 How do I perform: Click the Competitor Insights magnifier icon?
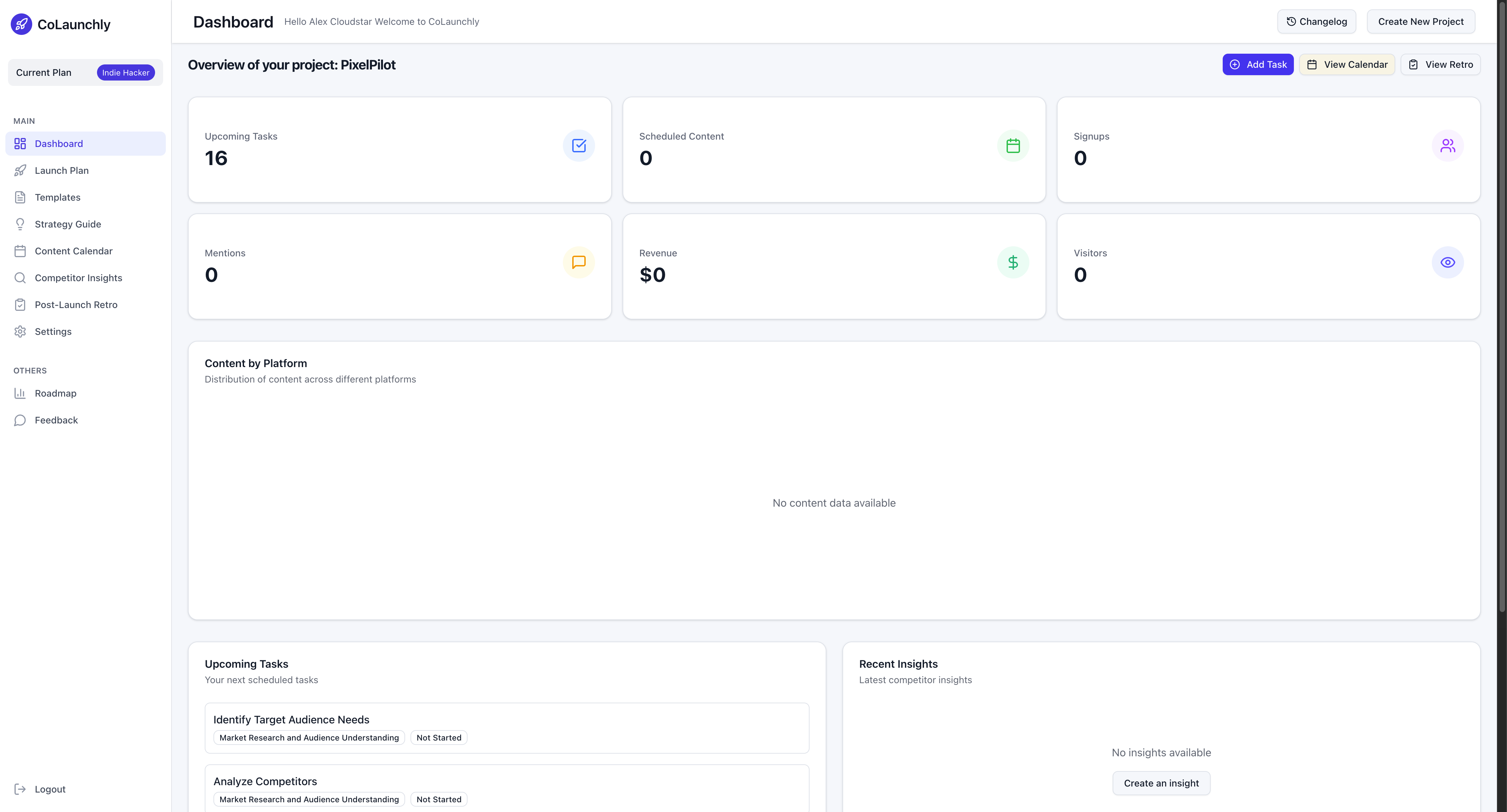coord(20,278)
